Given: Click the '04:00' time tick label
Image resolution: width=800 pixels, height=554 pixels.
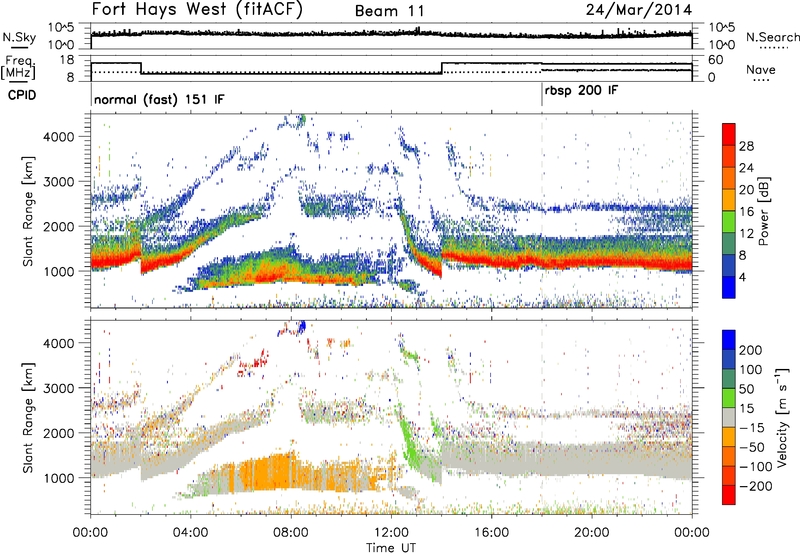Looking at the screenshot, I should coord(191,533).
